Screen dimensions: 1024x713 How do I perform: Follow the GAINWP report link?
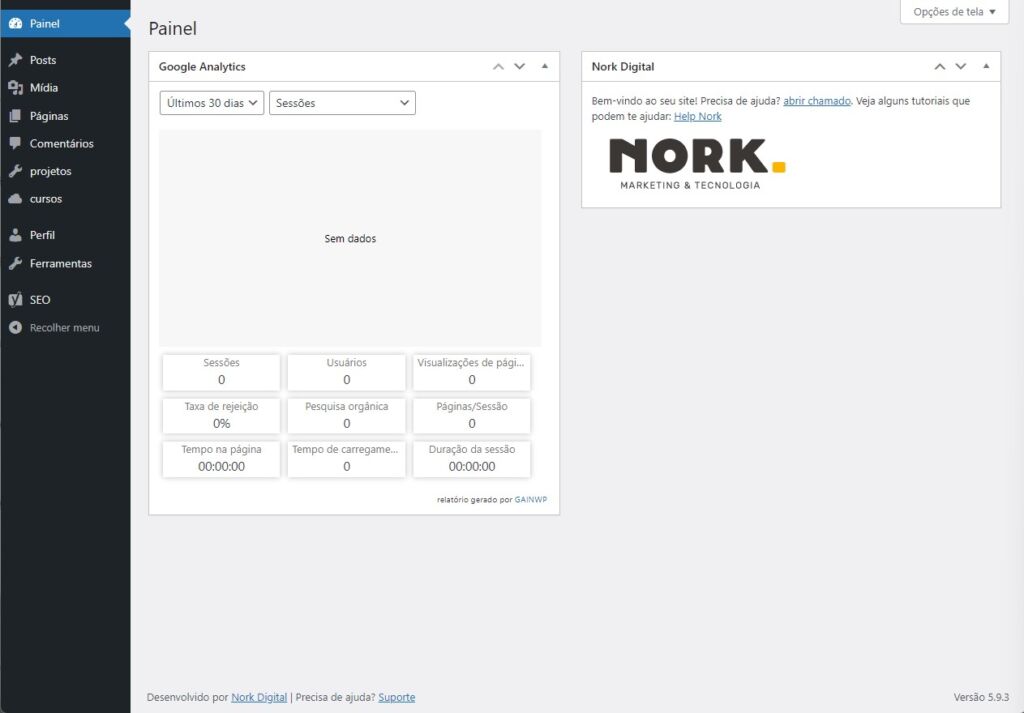[x=531, y=500]
